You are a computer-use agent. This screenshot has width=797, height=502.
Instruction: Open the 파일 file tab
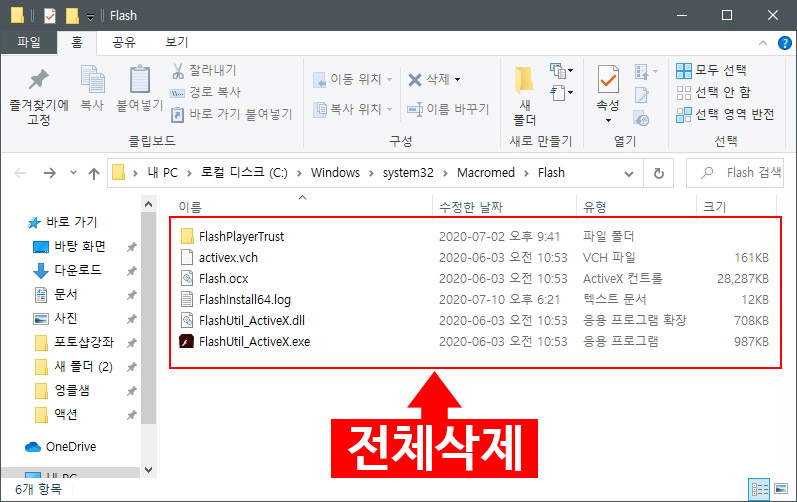click(28, 42)
